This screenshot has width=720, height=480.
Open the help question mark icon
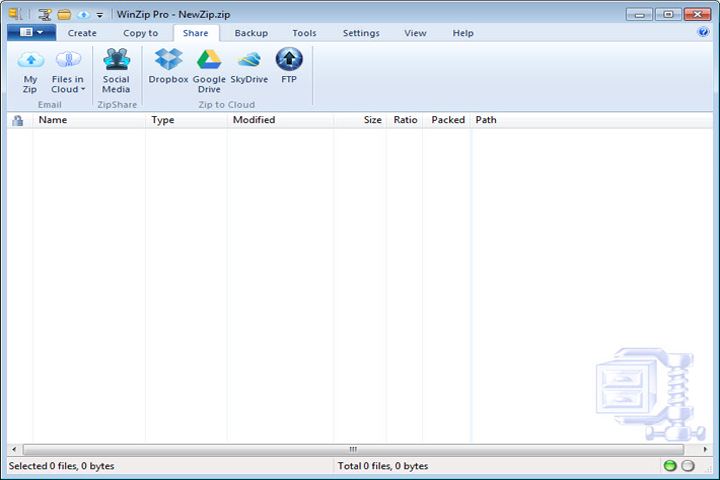click(x=703, y=32)
